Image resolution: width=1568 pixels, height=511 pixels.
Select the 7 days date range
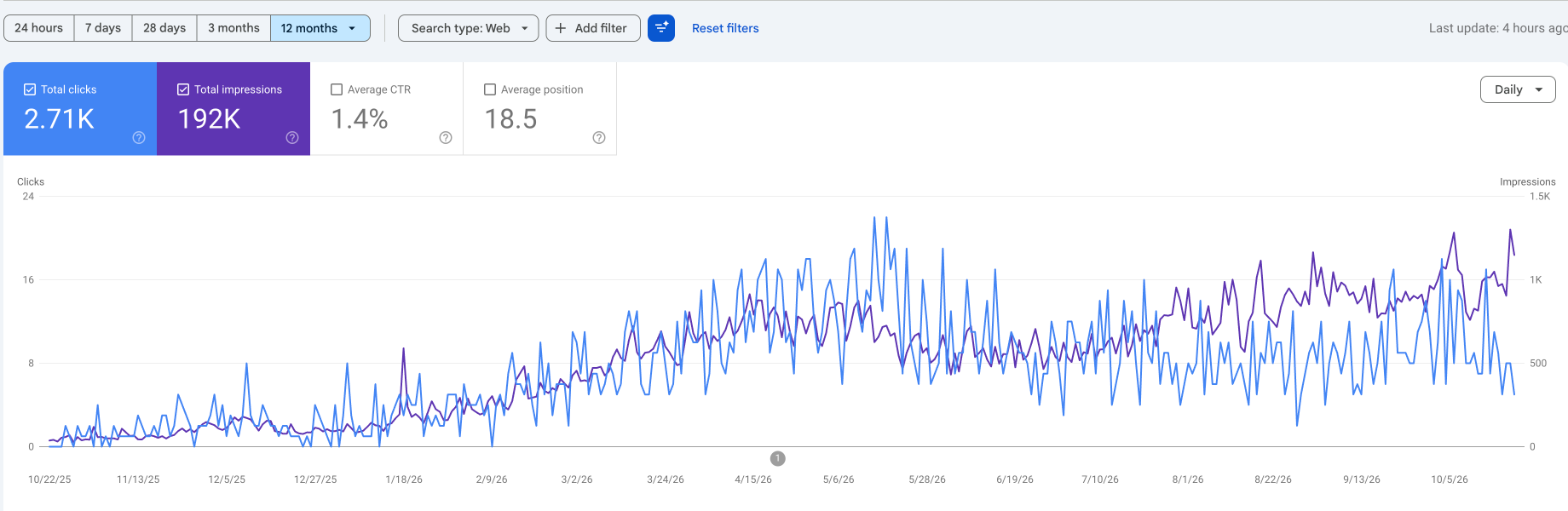click(103, 28)
